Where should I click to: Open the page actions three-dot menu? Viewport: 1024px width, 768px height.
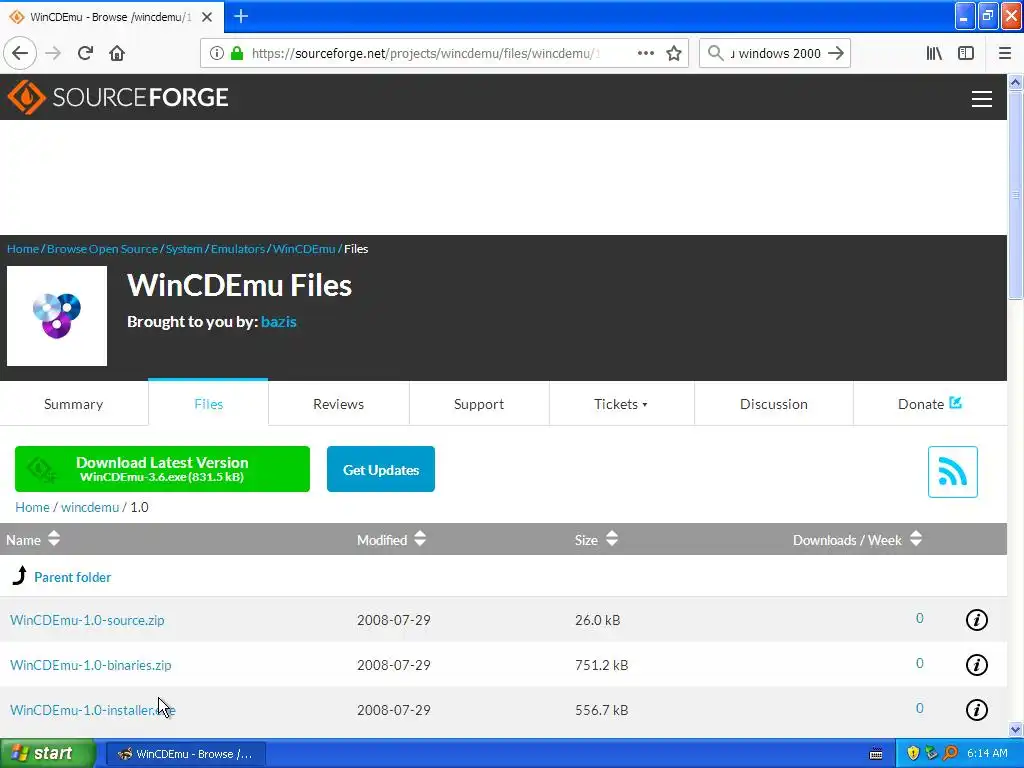pos(645,53)
